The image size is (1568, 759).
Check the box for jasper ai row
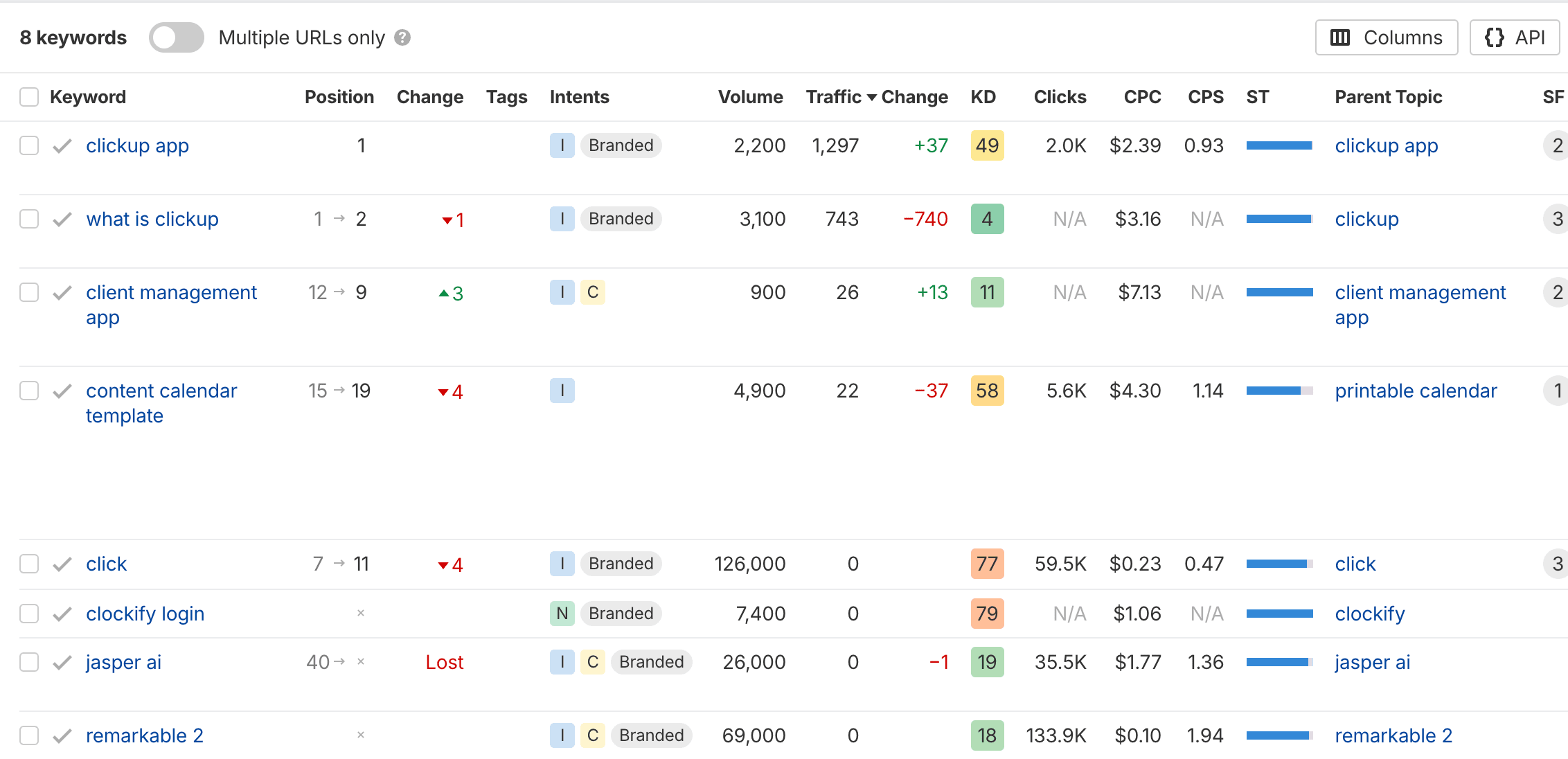pyautogui.click(x=29, y=662)
